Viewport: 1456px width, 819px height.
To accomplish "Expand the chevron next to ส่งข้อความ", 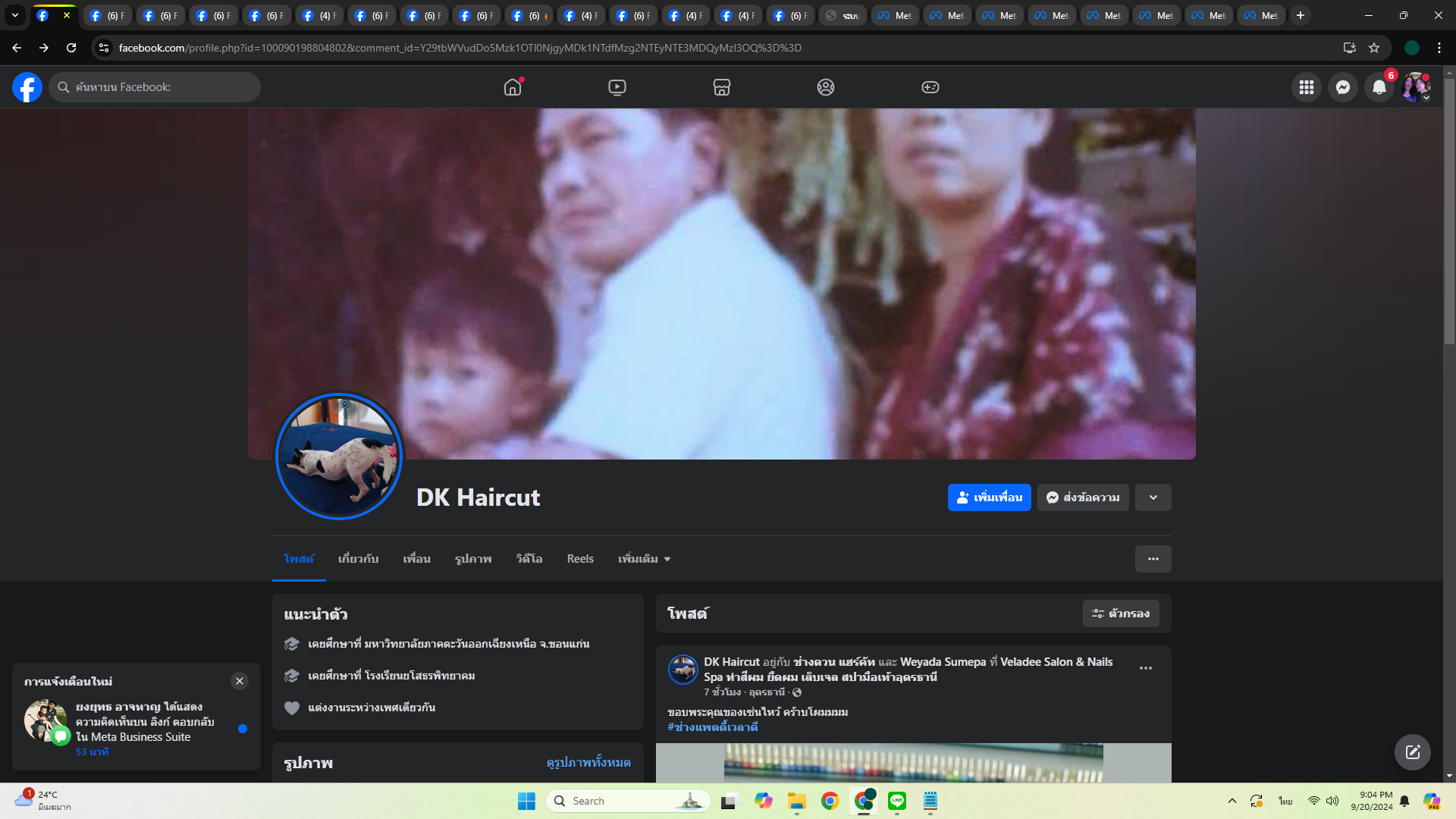I will [1153, 497].
